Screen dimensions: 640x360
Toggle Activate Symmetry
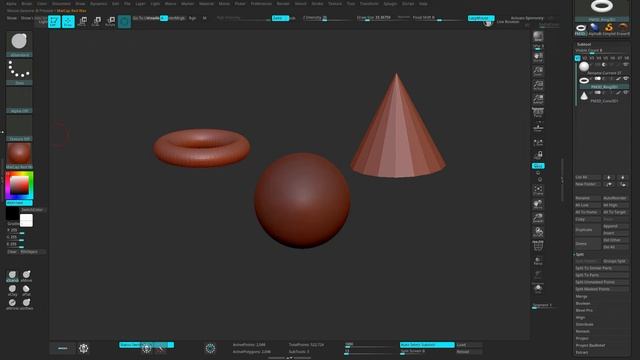(527, 18)
